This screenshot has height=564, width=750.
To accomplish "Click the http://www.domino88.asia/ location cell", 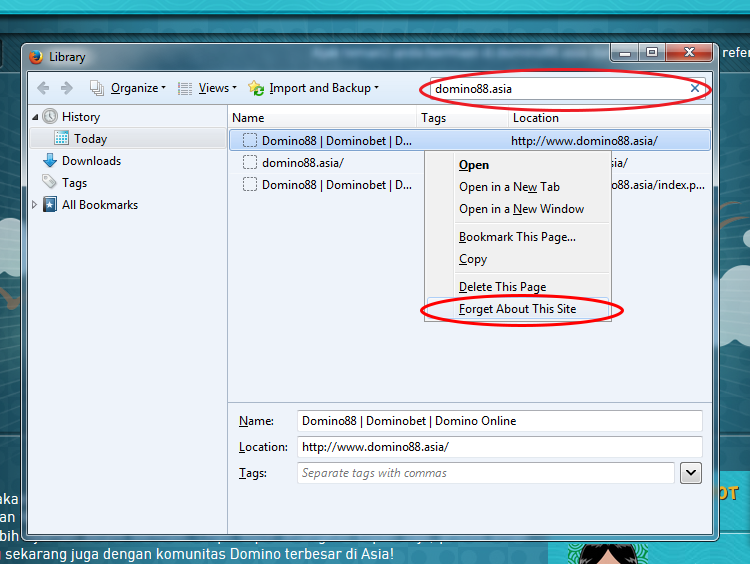I will click(x=585, y=141).
